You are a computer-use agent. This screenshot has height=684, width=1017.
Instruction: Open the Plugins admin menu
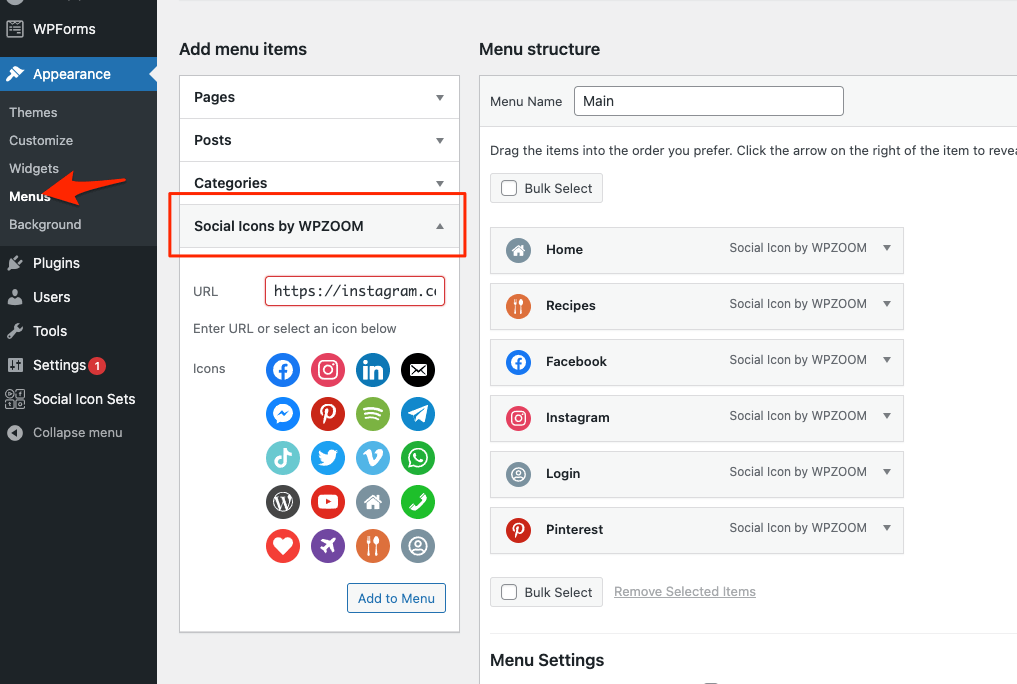coord(56,263)
